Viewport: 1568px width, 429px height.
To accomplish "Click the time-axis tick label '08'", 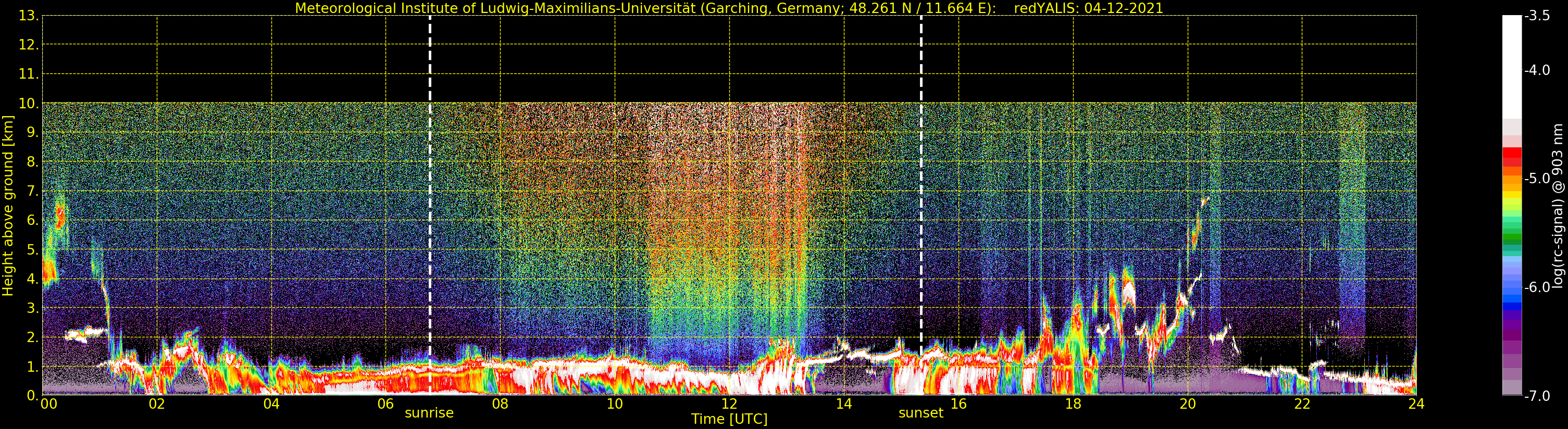I will (x=500, y=404).
